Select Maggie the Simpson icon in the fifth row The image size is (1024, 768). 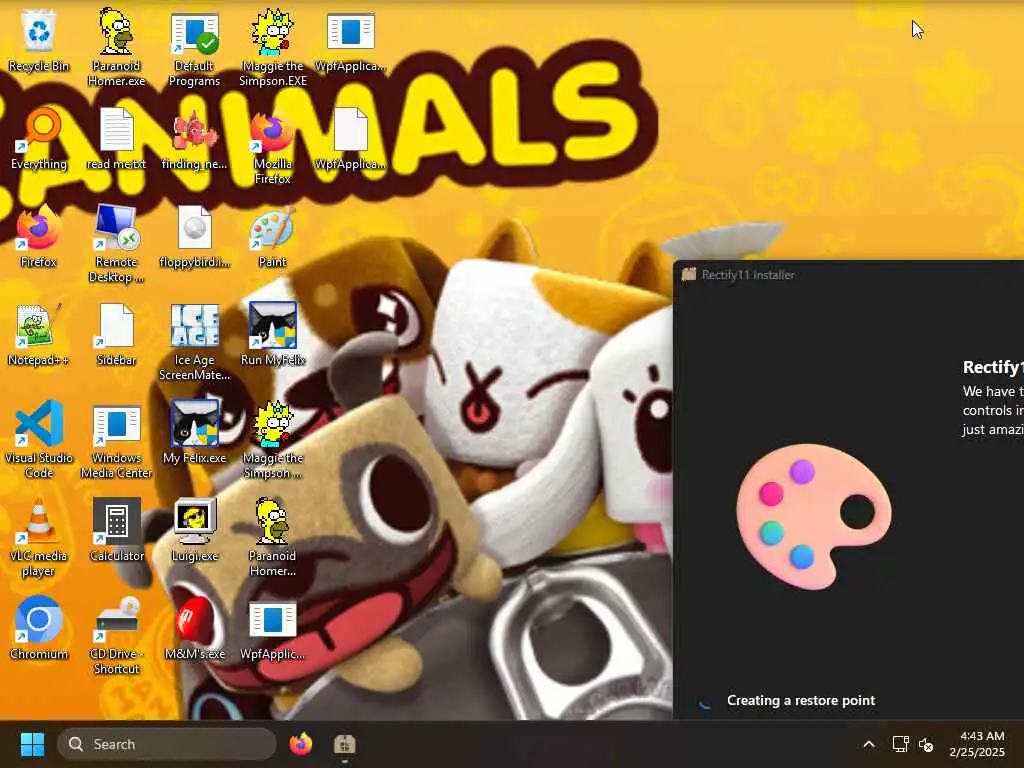point(273,440)
